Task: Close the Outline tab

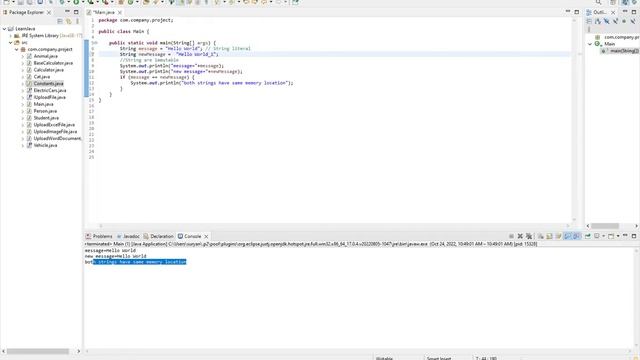Action: tap(613, 13)
